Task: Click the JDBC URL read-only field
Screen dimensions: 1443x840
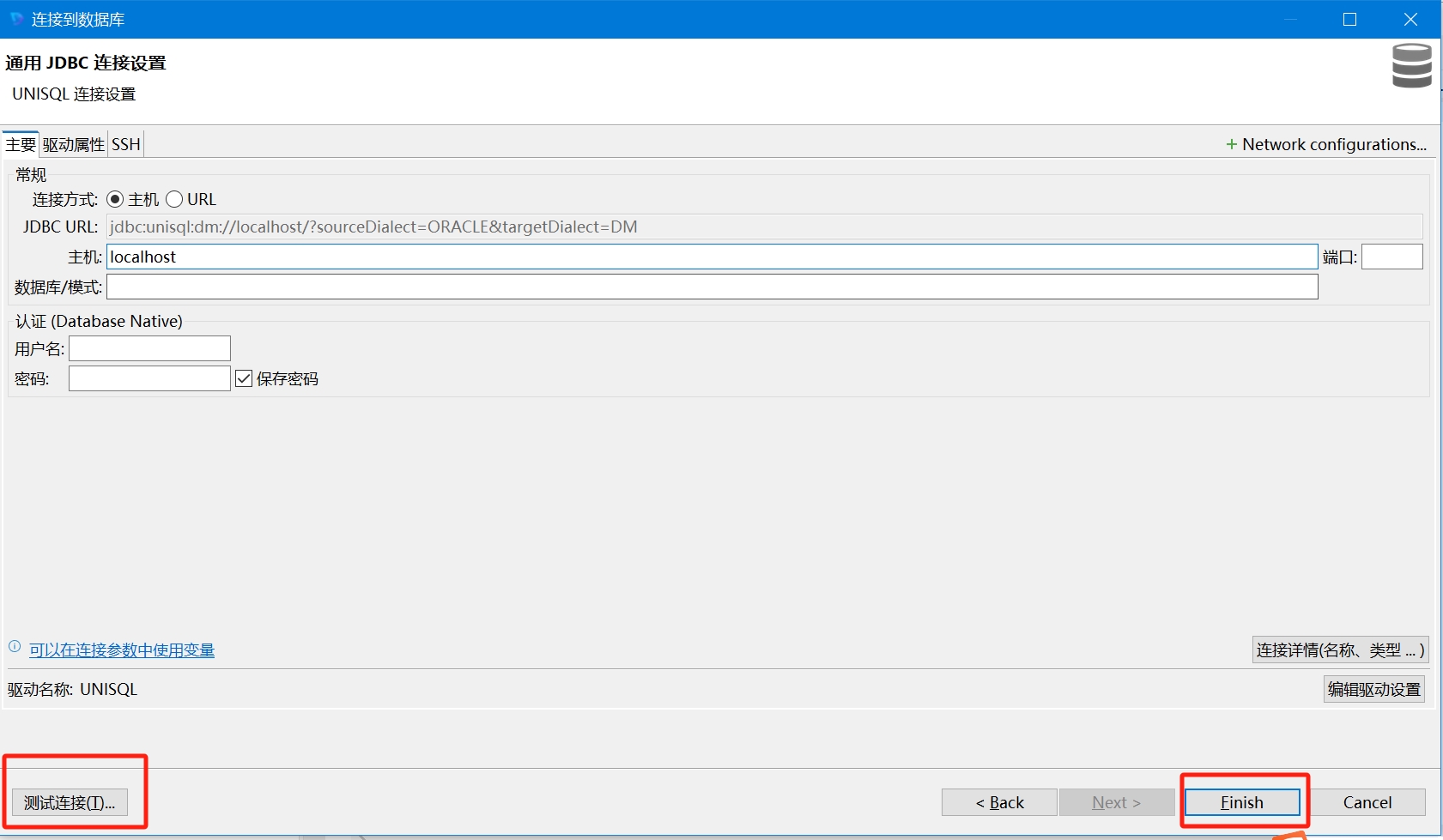Action: coord(764,227)
